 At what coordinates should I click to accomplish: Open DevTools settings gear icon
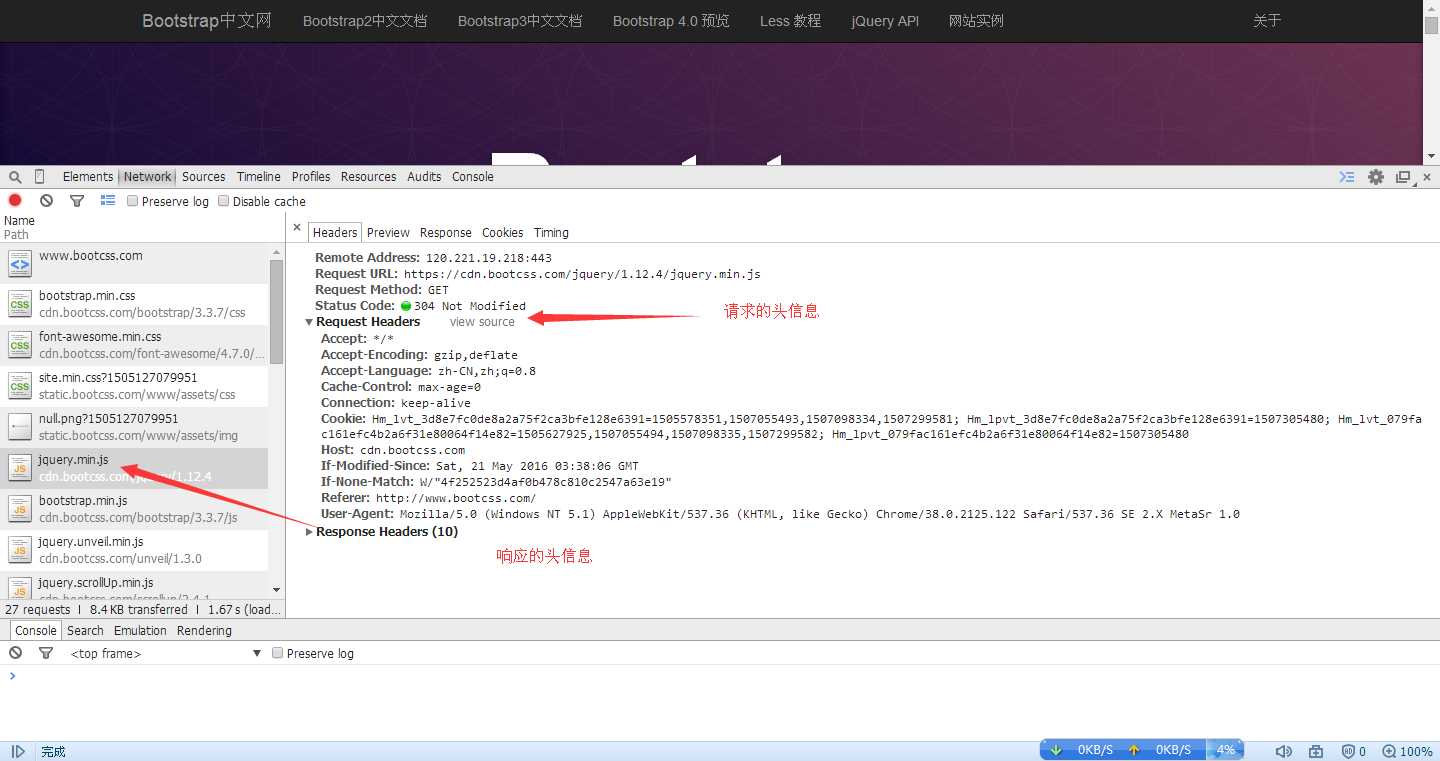(1376, 177)
